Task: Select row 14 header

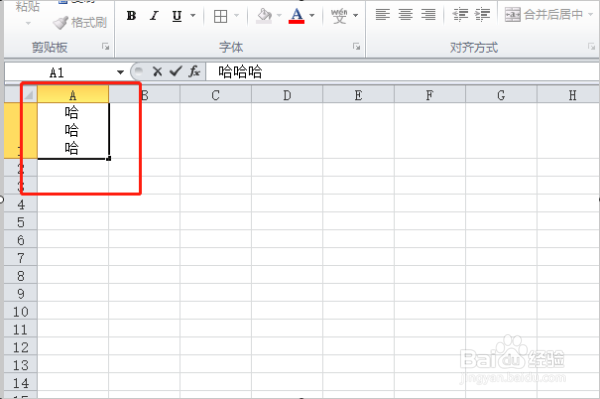Action: point(21,383)
